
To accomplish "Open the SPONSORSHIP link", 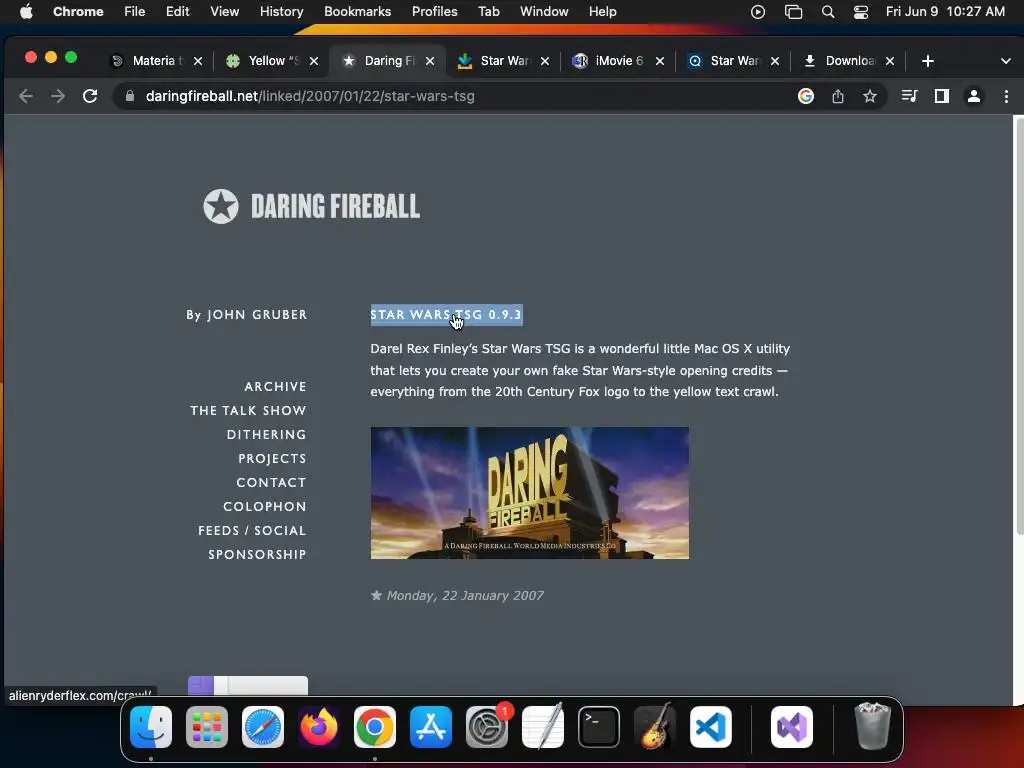I will pos(257,554).
